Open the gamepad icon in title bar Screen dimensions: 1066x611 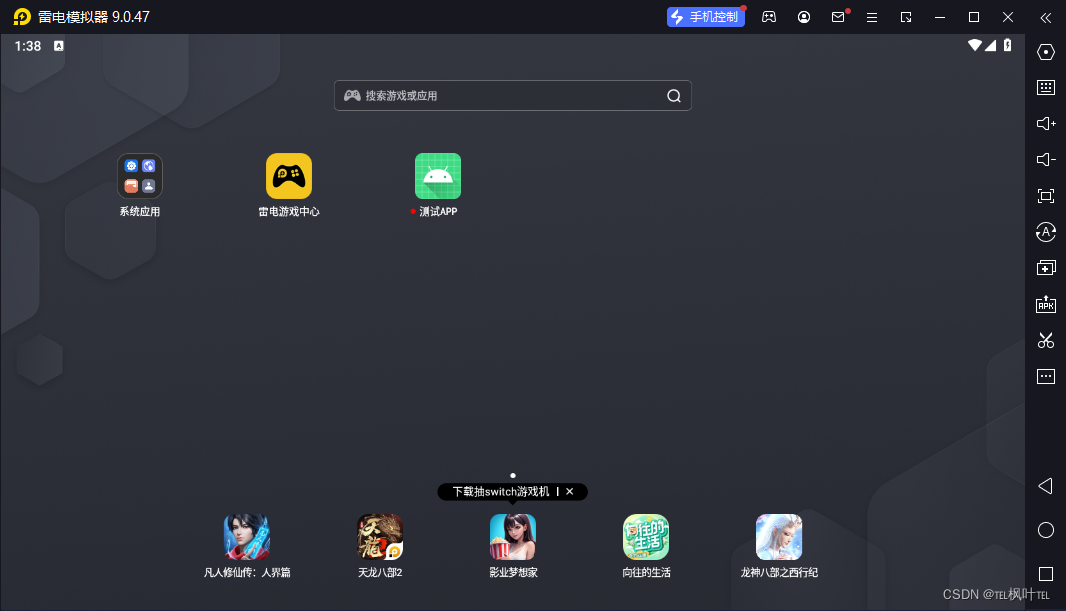pos(769,17)
